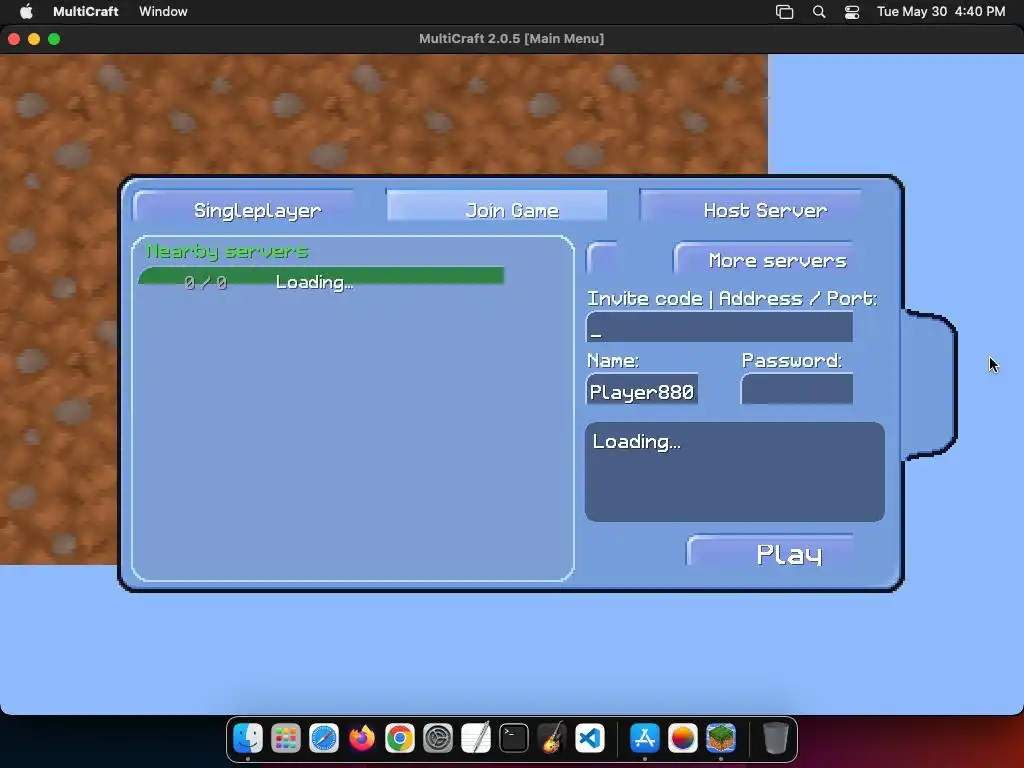Click the Name field containing Player880

pos(643,389)
